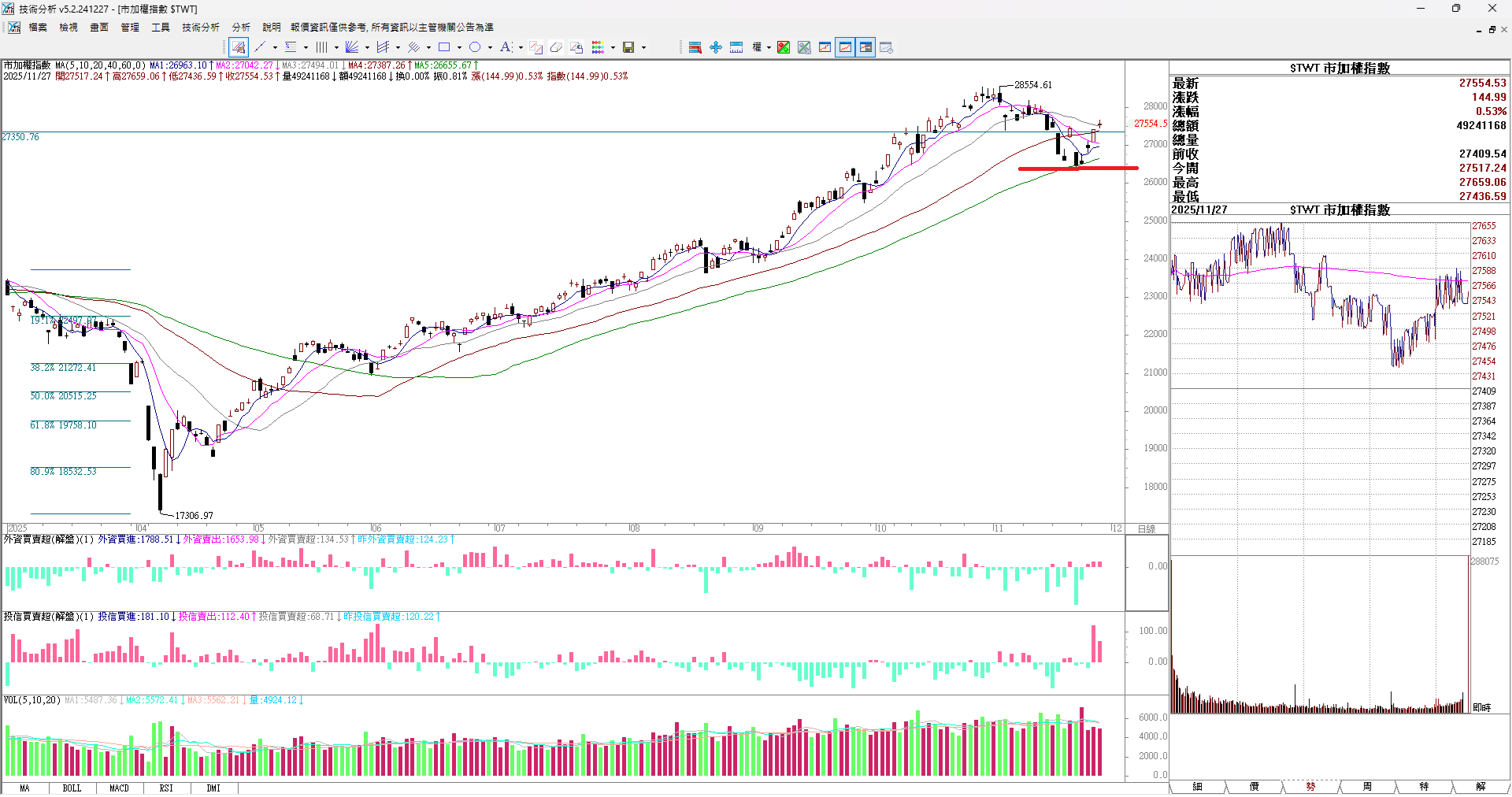The image size is (1512, 797).
Task: Open the 周 tab in quote panel
Action: 1367,787
